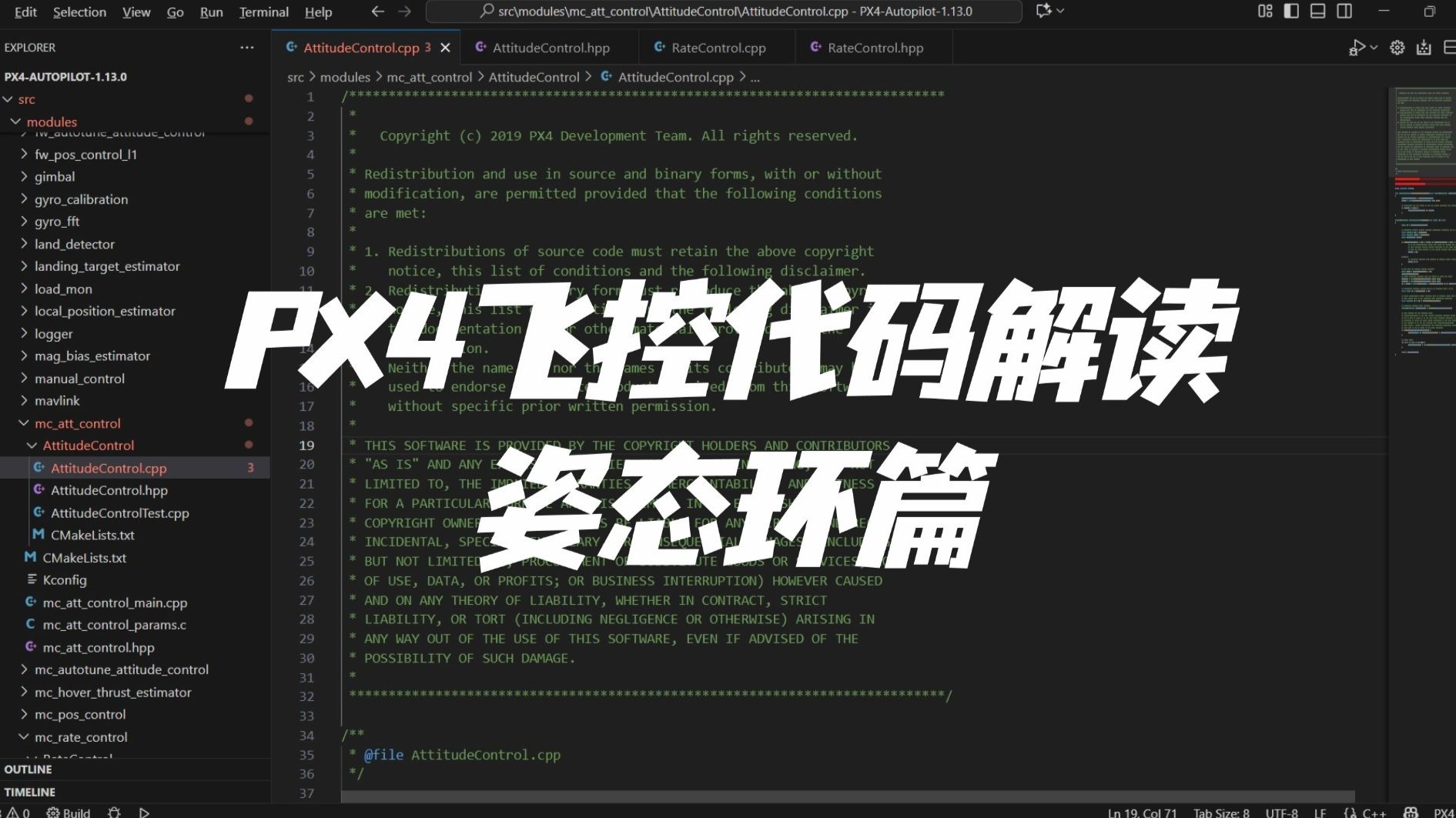Screen dimensions: 1456x818
Task: Open Explorer more actions ellipsis
Action: pyautogui.click(x=246, y=48)
